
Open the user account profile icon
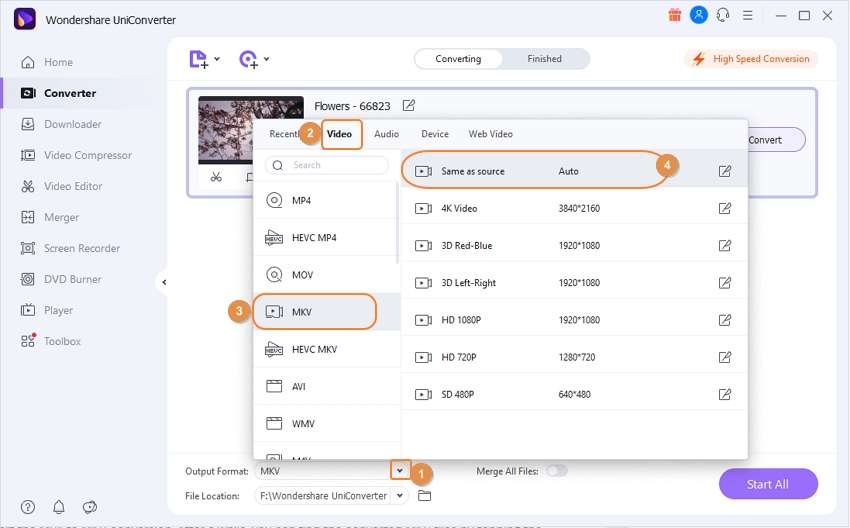pos(699,15)
